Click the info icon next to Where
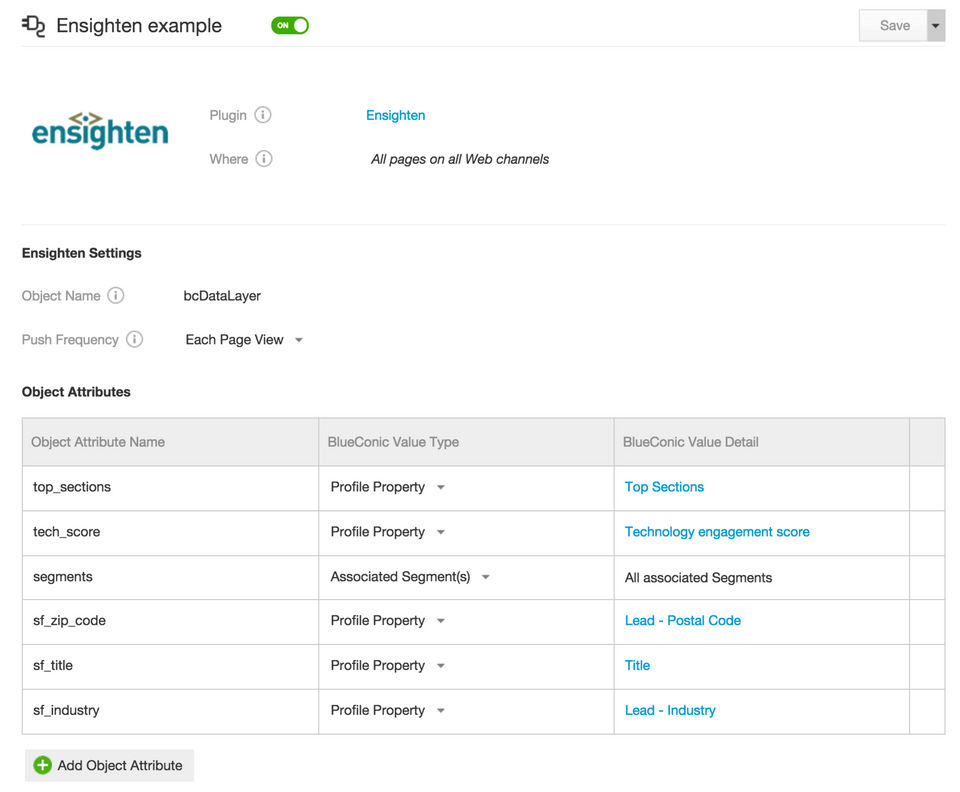Screen dimensions: 960x792 pos(264,159)
